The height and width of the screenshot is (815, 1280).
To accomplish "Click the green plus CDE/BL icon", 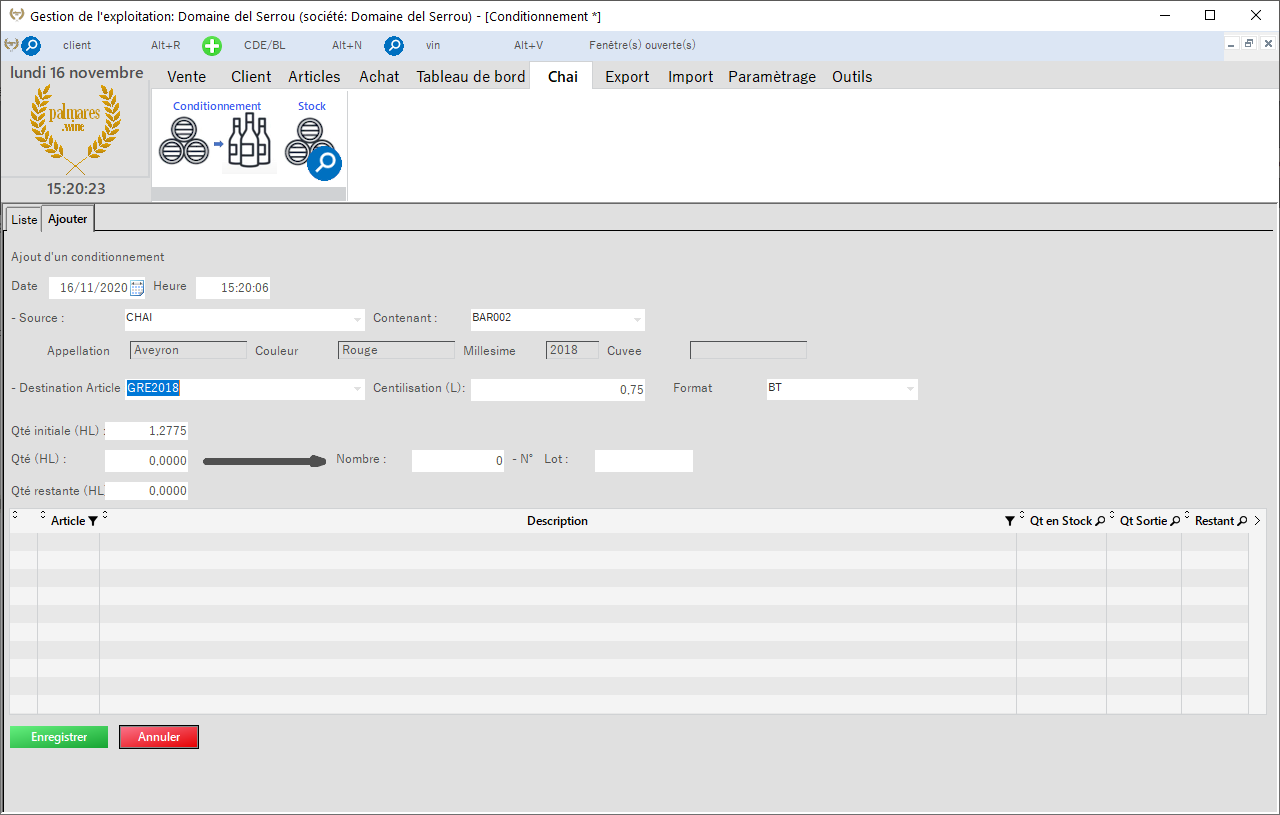I will point(212,45).
